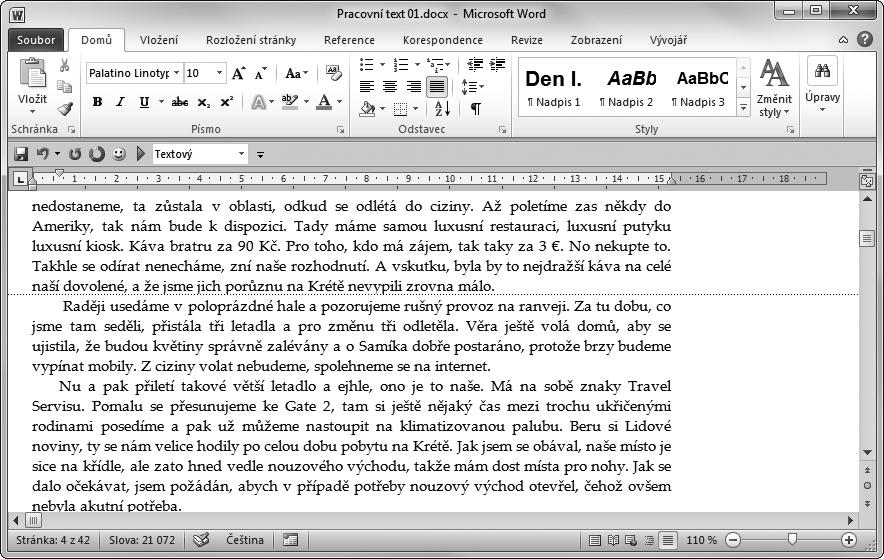Expand the styles gallery more arrow

(x=744, y=107)
